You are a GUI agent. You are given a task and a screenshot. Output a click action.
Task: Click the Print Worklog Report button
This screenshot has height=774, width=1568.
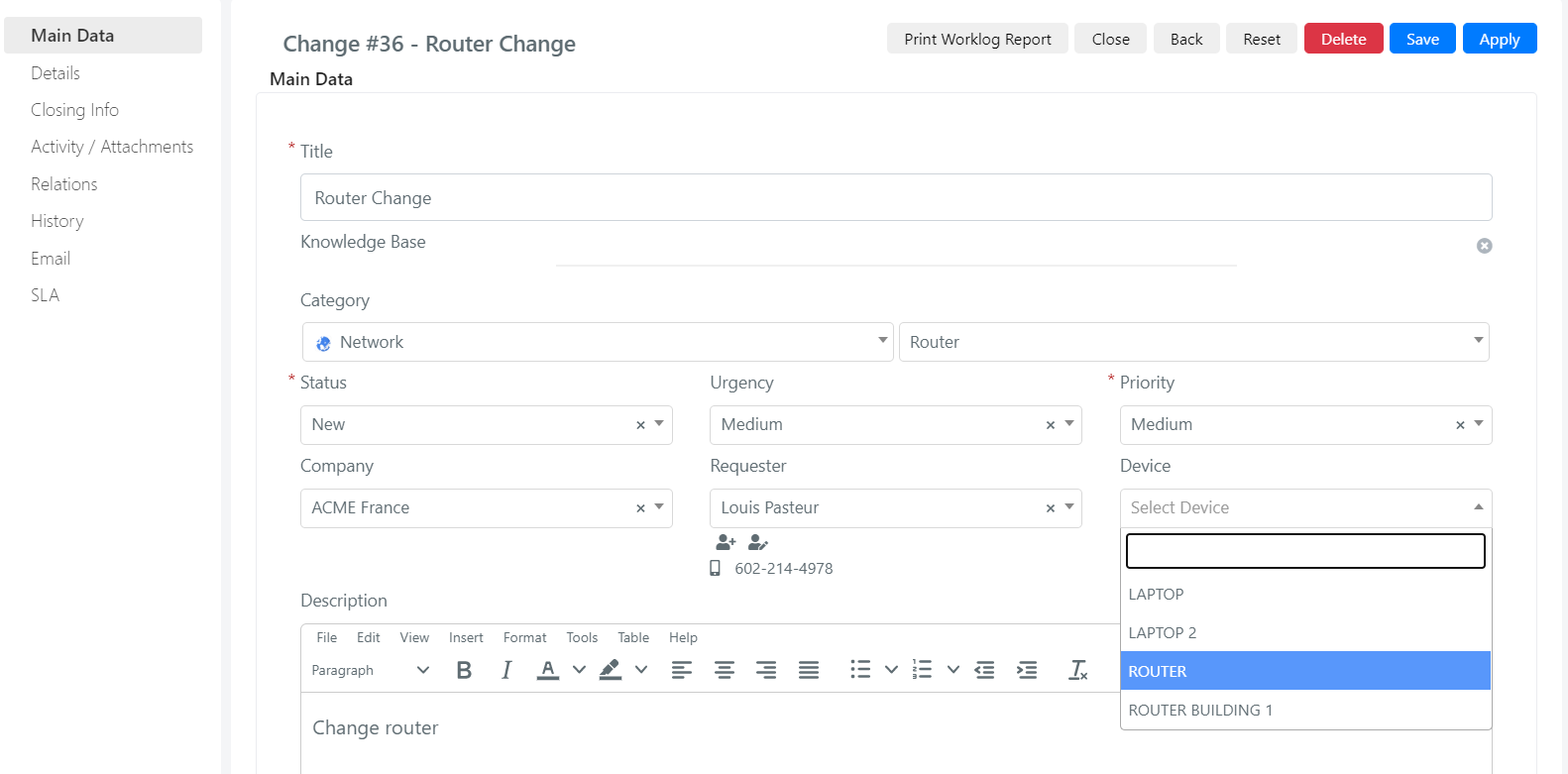(977, 39)
